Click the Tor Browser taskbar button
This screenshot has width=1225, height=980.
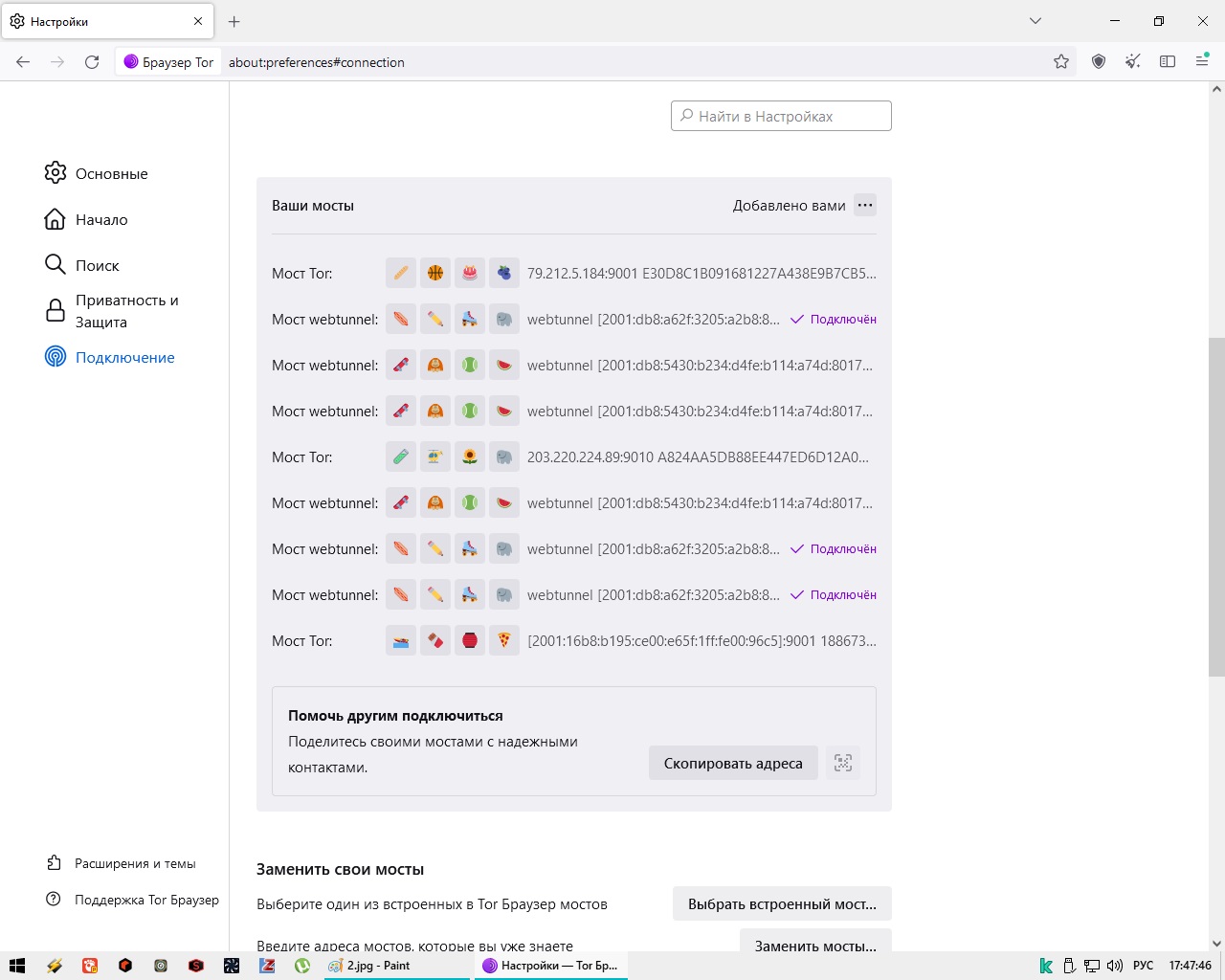coord(551,966)
